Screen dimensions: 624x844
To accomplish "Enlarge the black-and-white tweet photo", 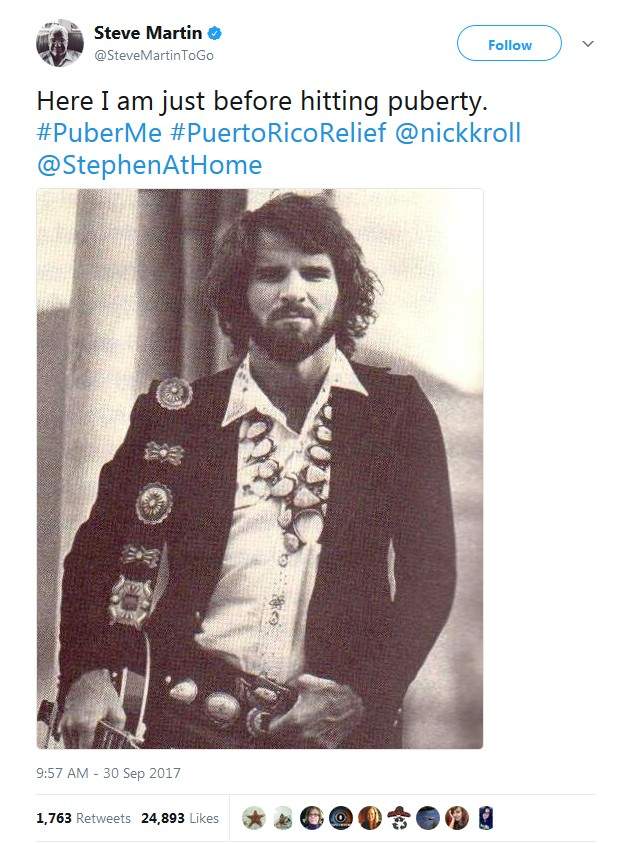I will pyautogui.click(x=260, y=468).
